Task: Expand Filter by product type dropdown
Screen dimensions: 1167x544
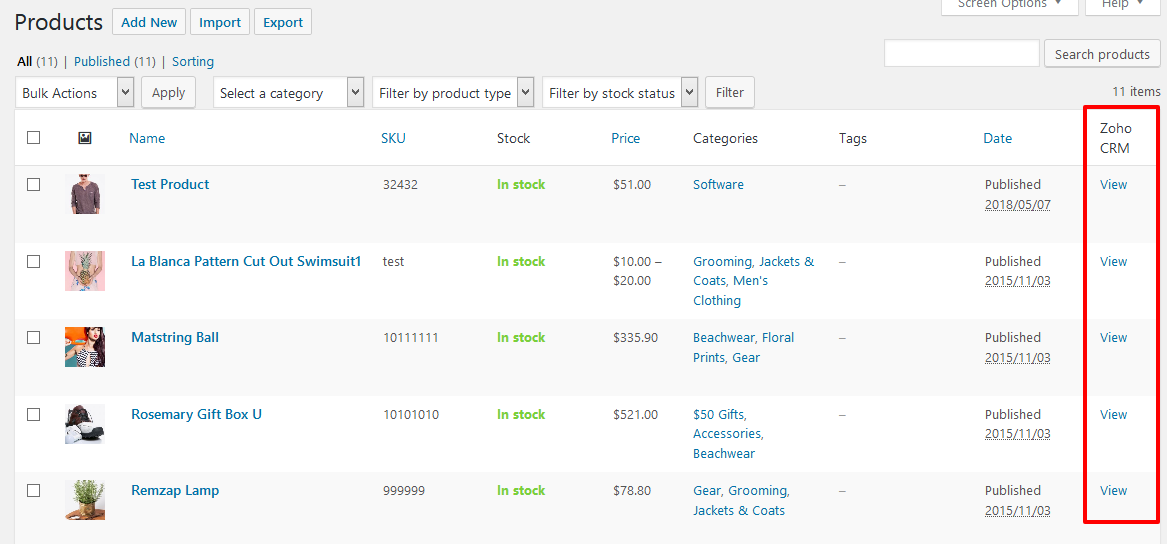Action: (x=453, y=93)
